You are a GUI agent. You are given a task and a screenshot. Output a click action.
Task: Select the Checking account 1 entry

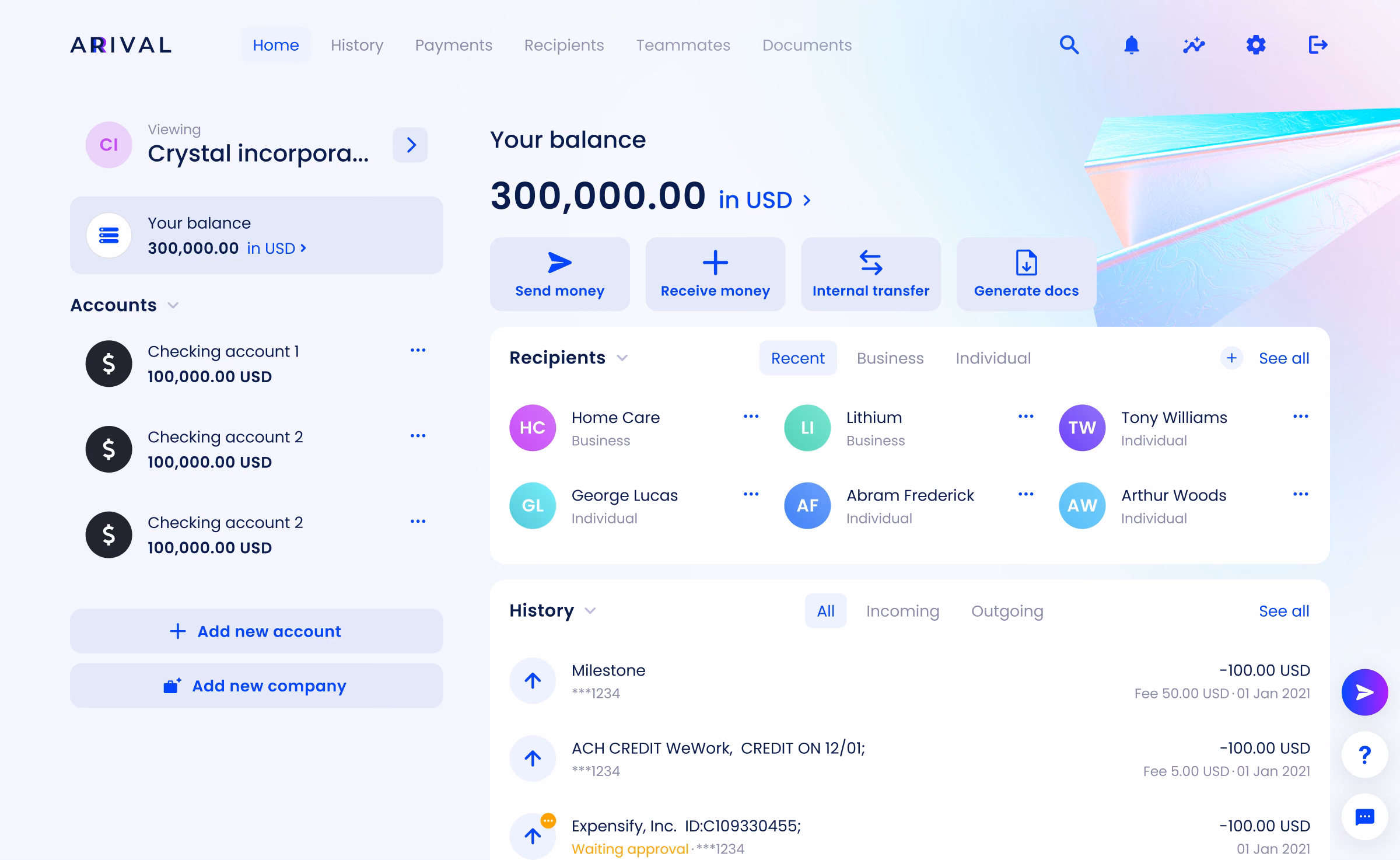(x=257, y=363)
